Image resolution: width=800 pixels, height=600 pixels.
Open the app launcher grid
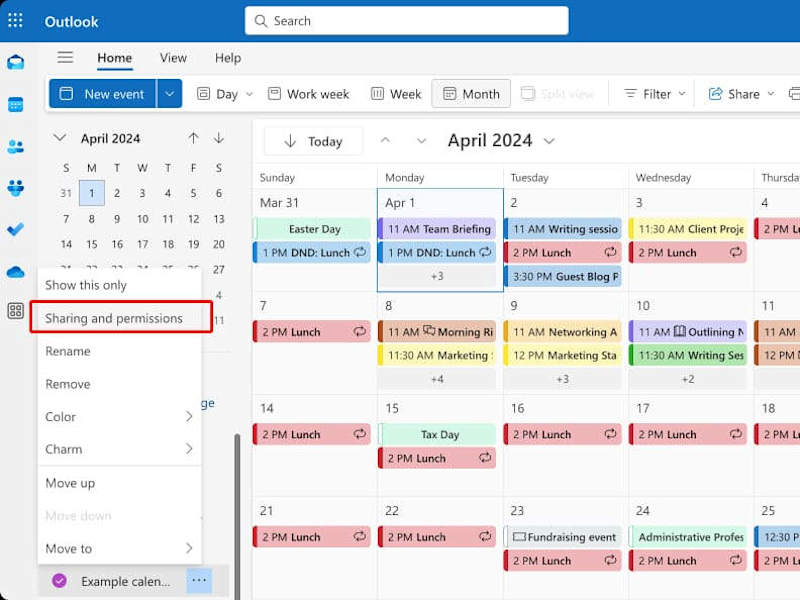click(15, 20)
